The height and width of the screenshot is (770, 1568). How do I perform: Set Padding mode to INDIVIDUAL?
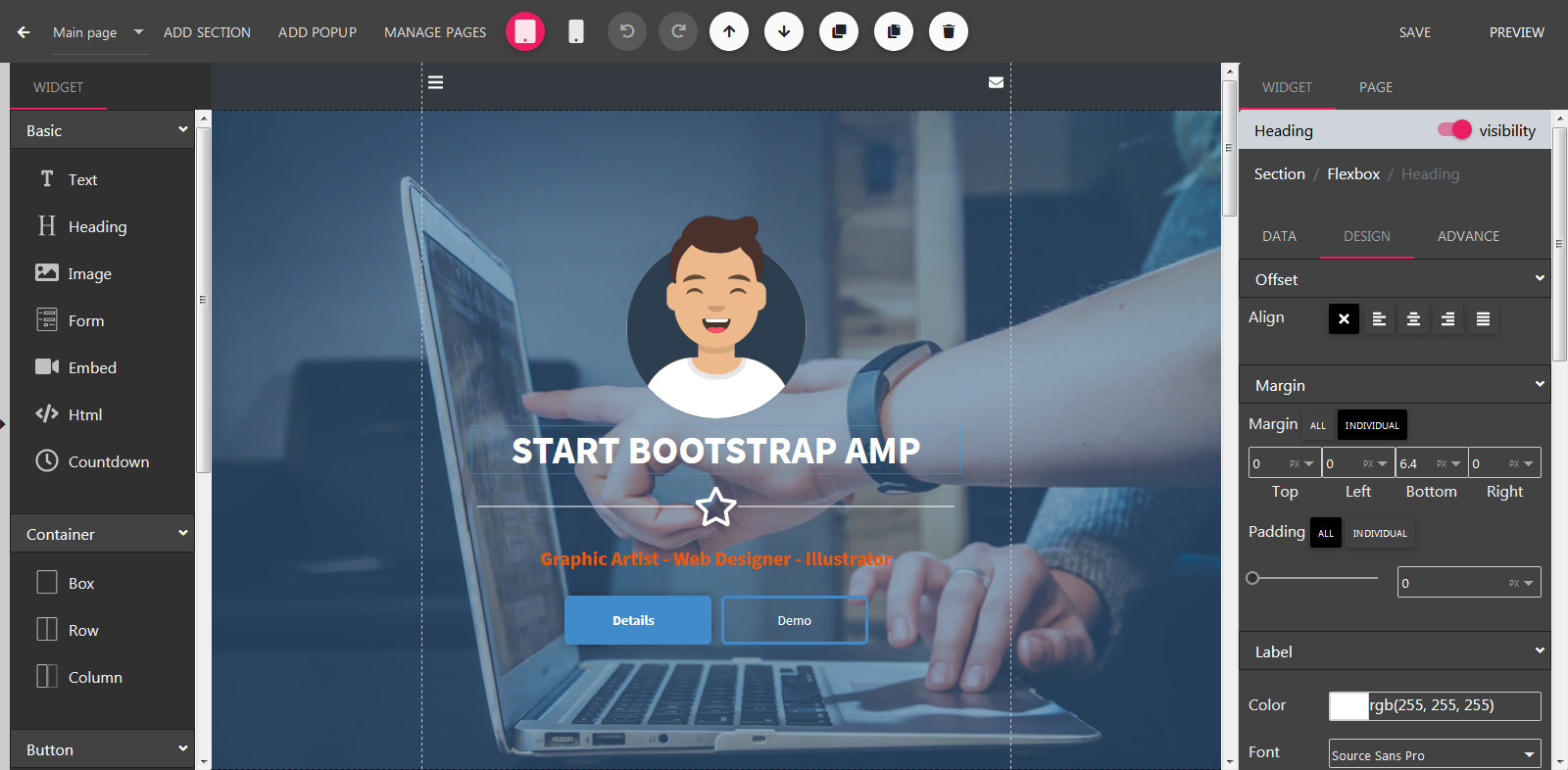point(1379,533)
